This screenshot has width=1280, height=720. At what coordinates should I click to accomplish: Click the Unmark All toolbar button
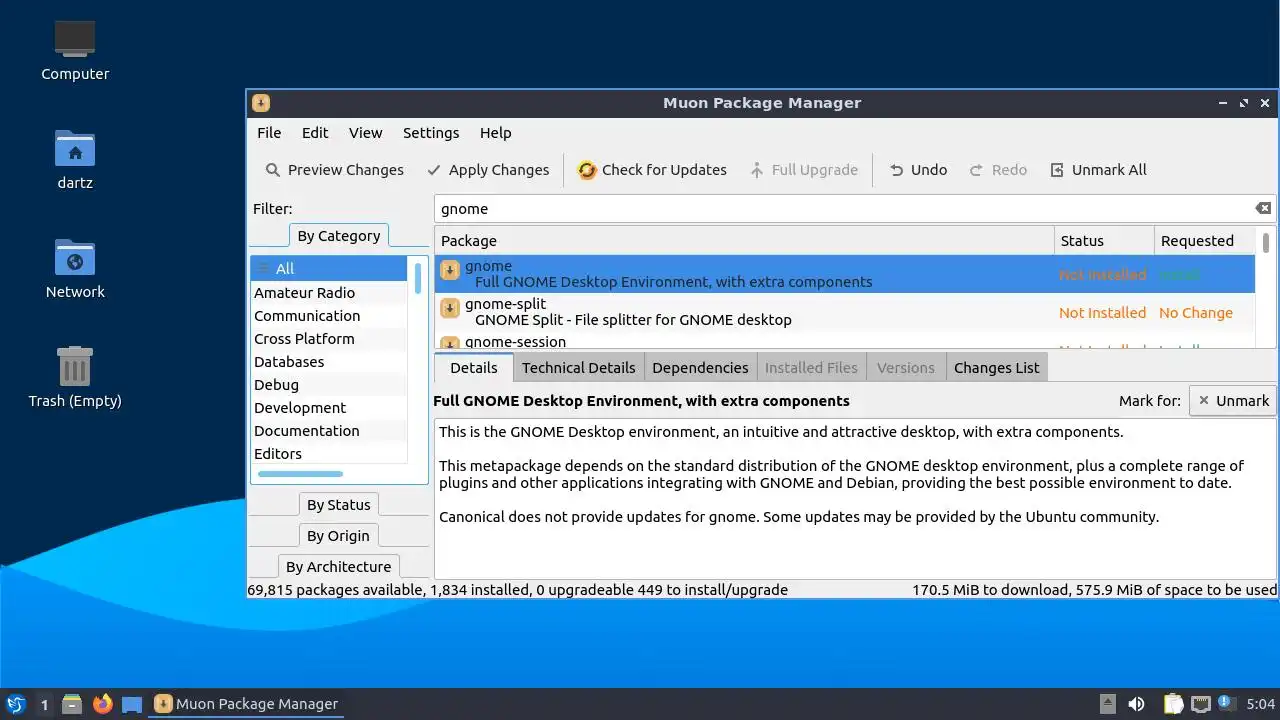[1098, 170]
